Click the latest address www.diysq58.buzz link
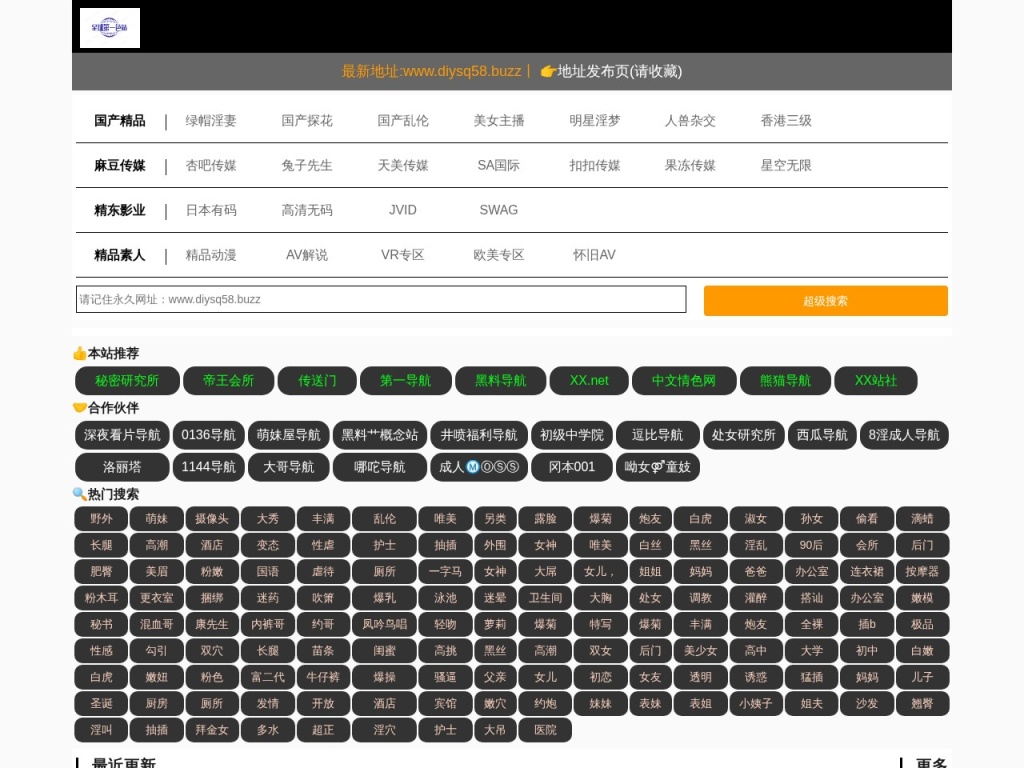 click(x=431, y=71)
